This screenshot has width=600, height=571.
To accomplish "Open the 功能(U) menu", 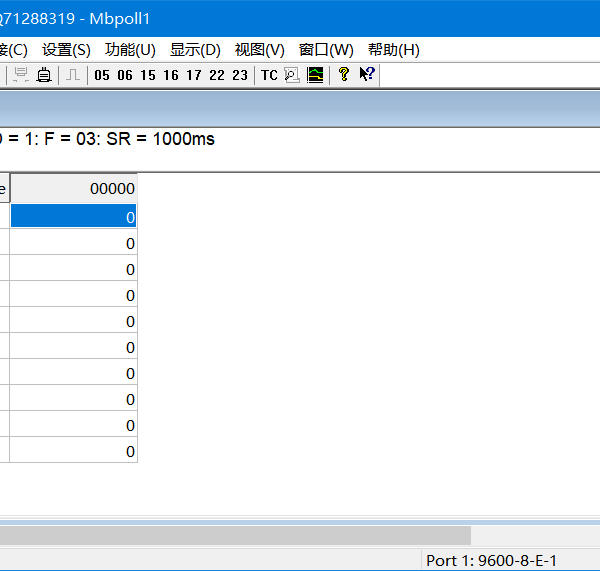I will 130,49.
